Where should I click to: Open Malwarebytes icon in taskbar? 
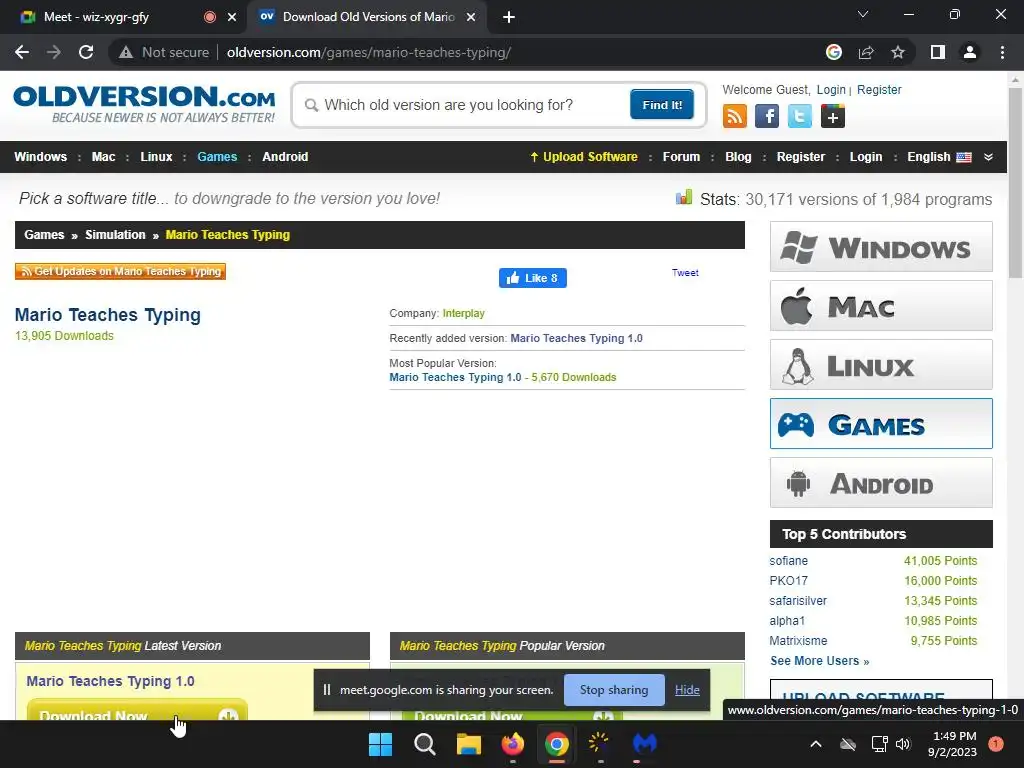pyautogui.click(x=645, y=744)
